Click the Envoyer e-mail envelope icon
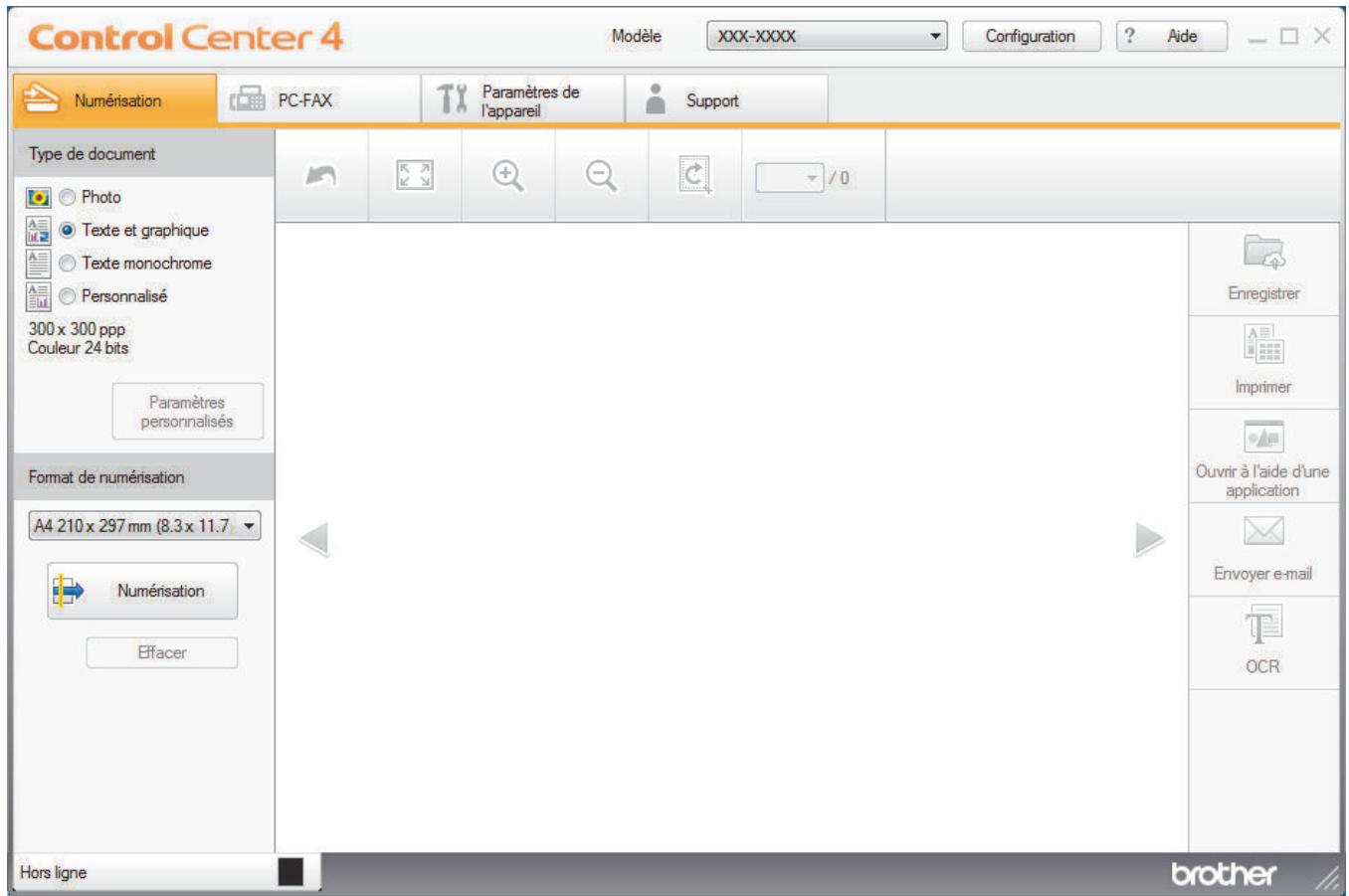This screenshot has width=1349, height=896. pos(1263,531)
